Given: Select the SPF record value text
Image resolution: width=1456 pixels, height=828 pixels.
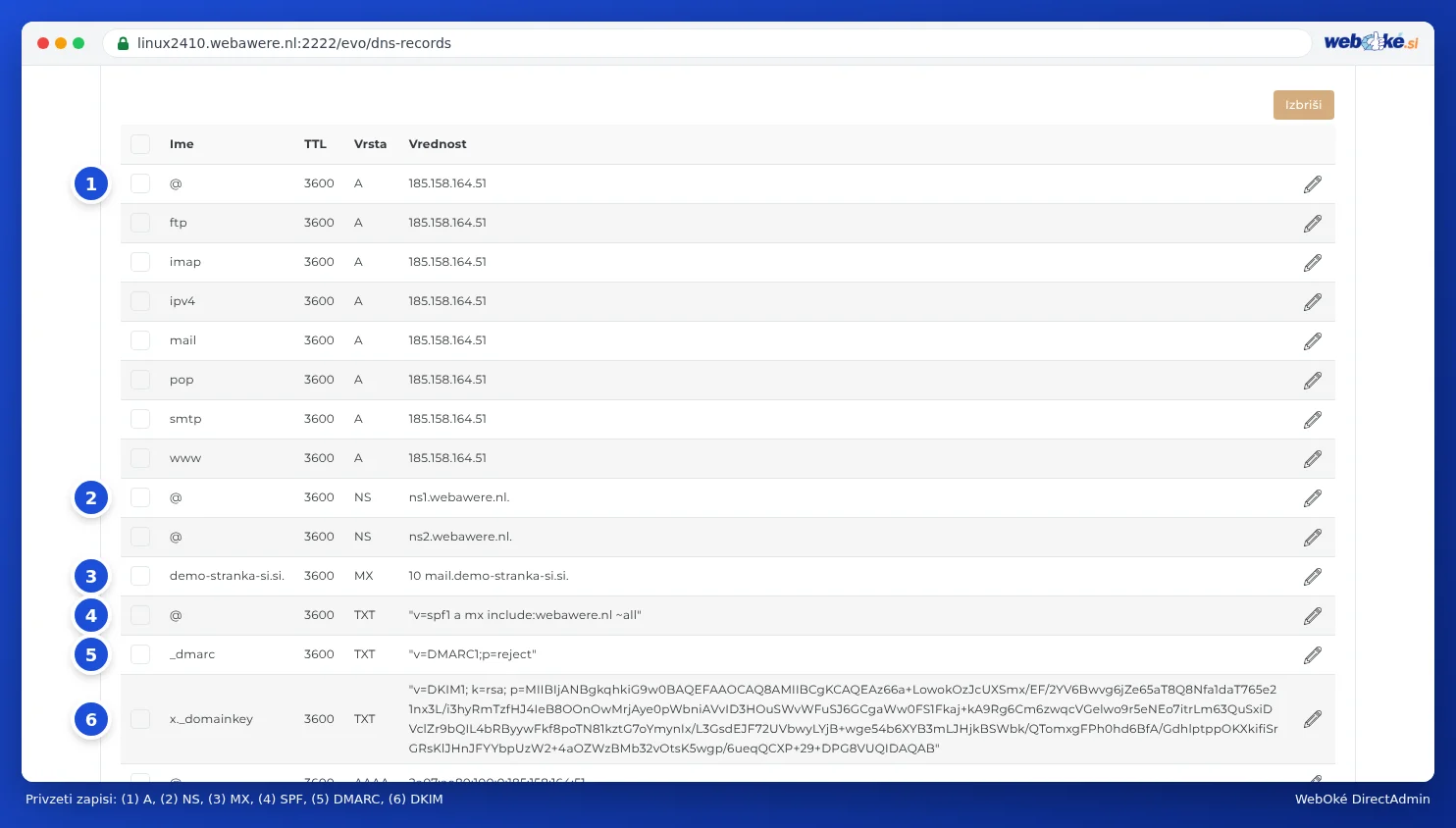Looking at the screenshot, I should click(x=525, y=615).
